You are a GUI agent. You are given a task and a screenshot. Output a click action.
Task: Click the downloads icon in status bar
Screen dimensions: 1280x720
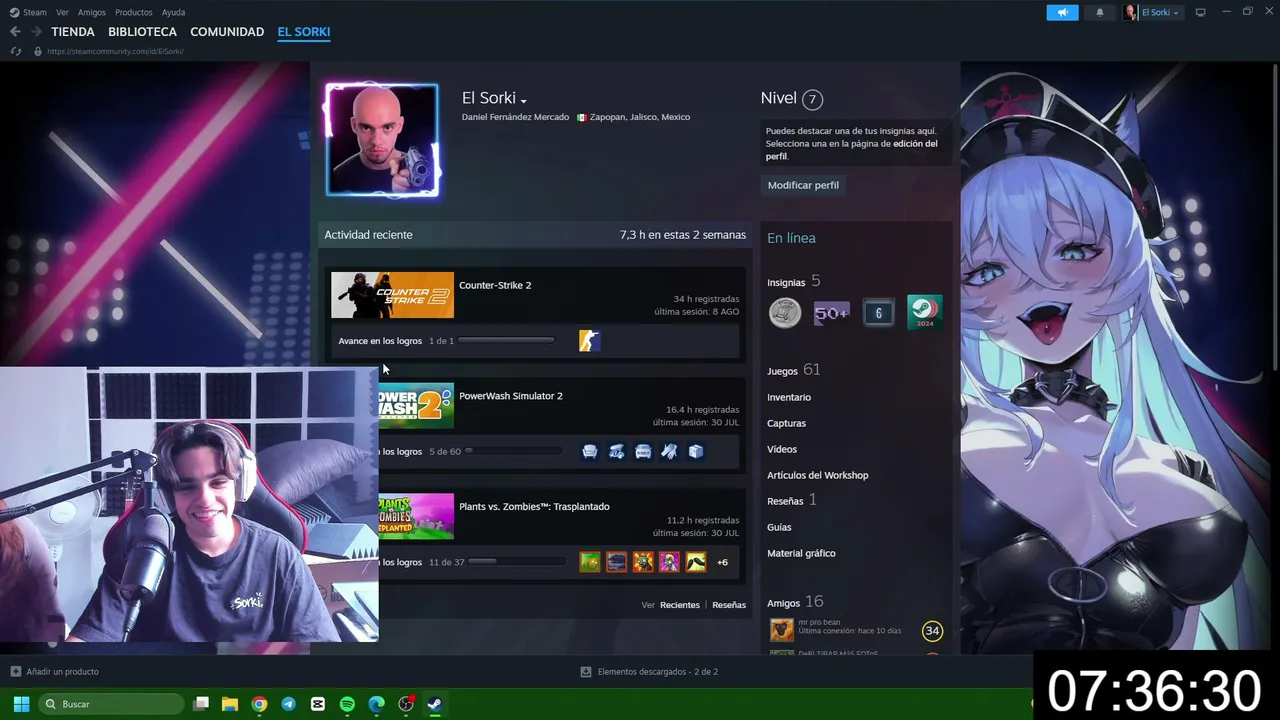click(x=586, y=671)
